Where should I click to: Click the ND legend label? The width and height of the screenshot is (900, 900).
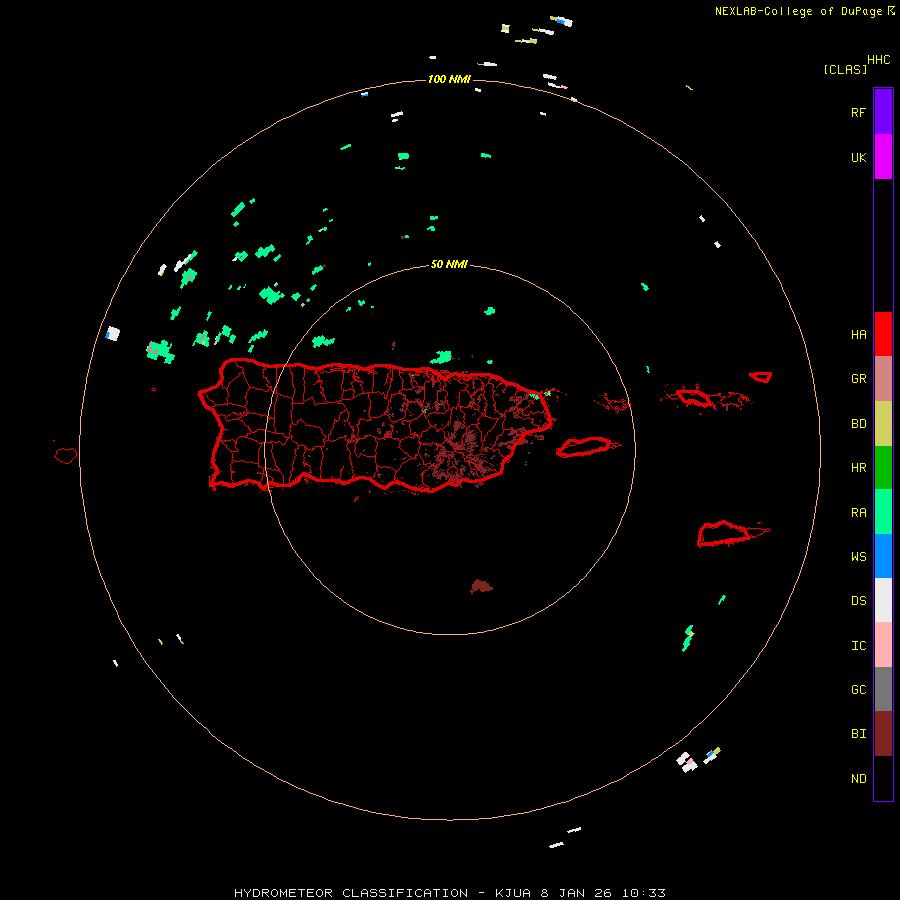tap(858, 779)
